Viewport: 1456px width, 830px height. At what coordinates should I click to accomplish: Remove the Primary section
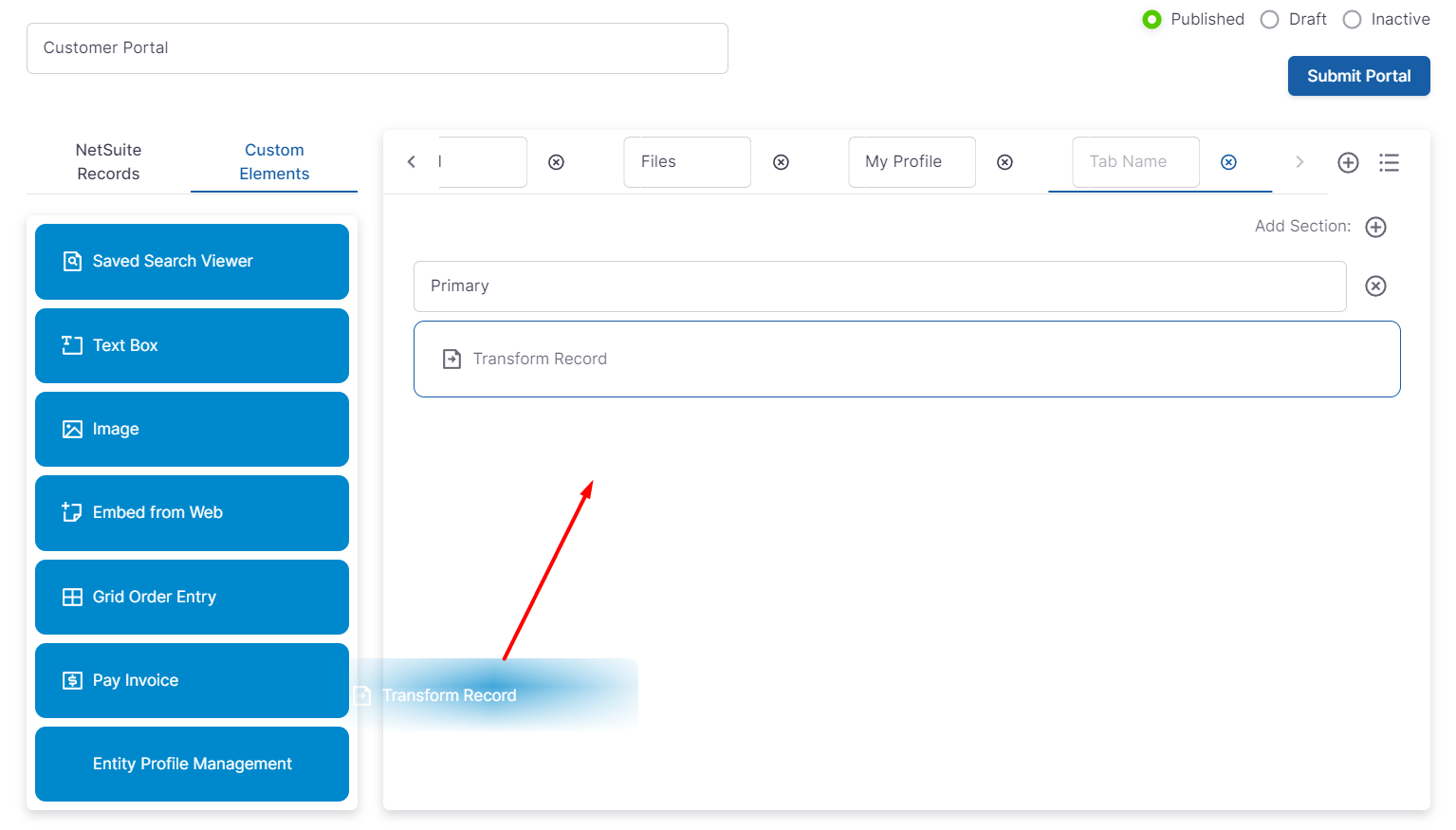(1375, 286)
